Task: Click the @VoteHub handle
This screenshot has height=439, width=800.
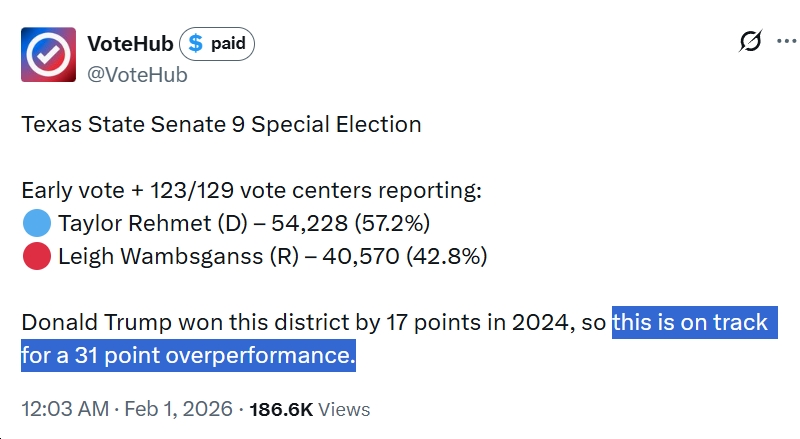Action: coord(136,74)
